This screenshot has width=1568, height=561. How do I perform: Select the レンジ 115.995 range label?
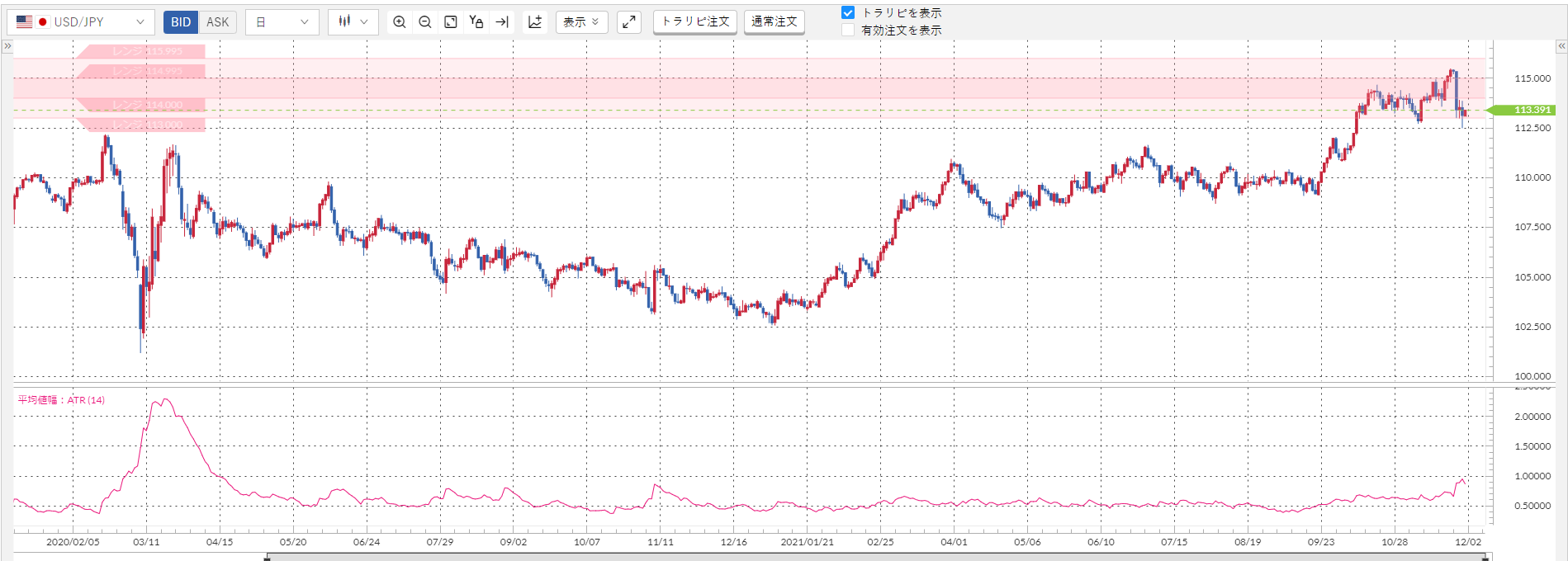coord(140,51)
